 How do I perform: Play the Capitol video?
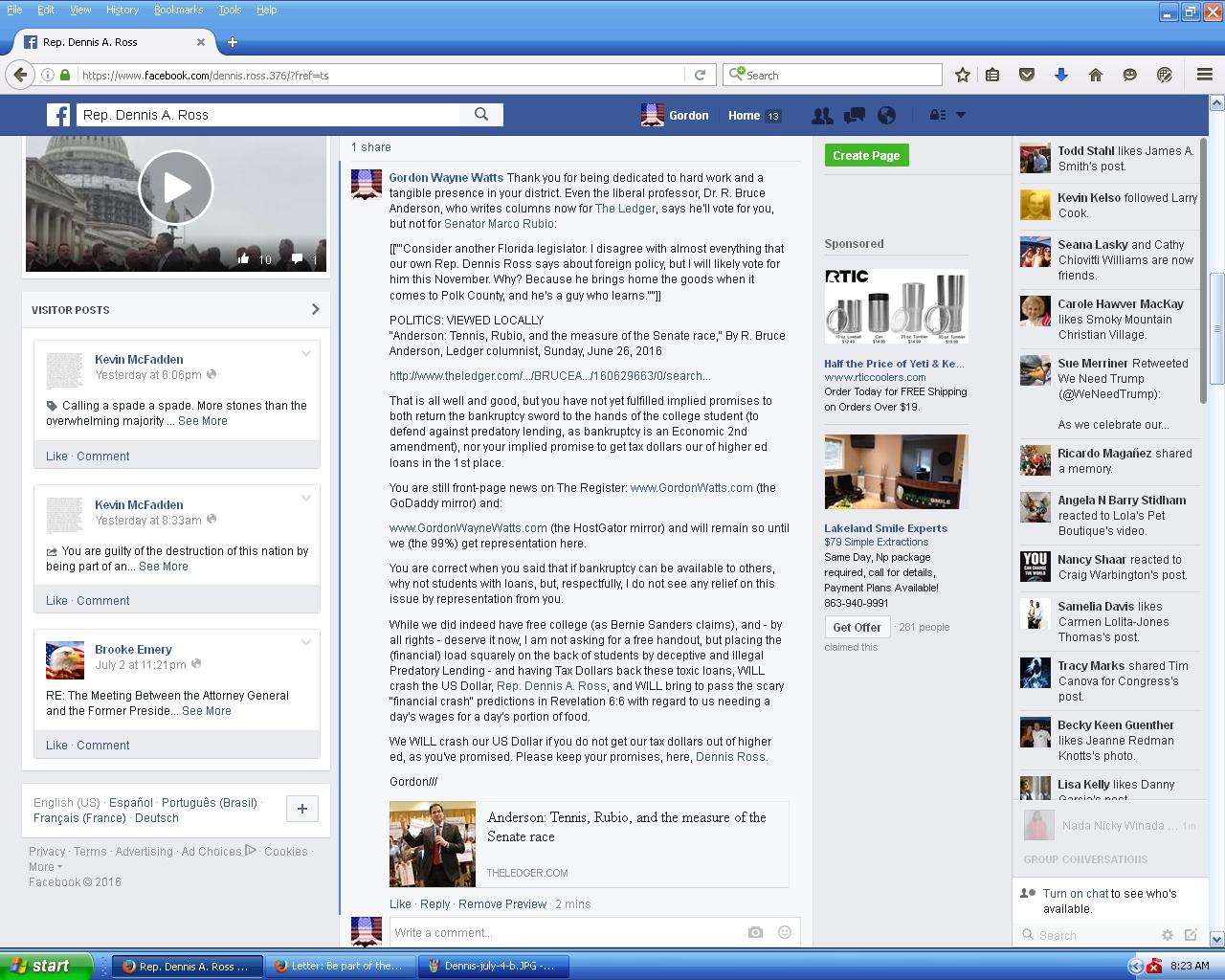pos(175,188)
